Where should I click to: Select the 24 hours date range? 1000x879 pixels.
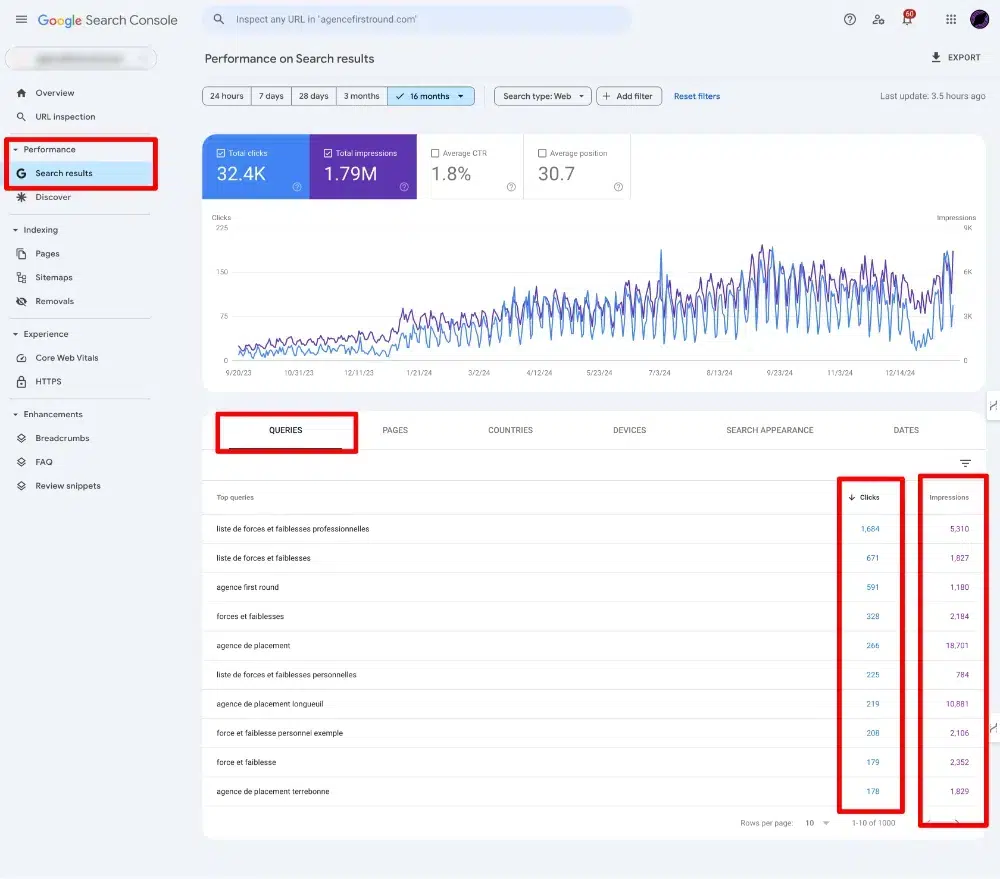click(x=226, y=96)
